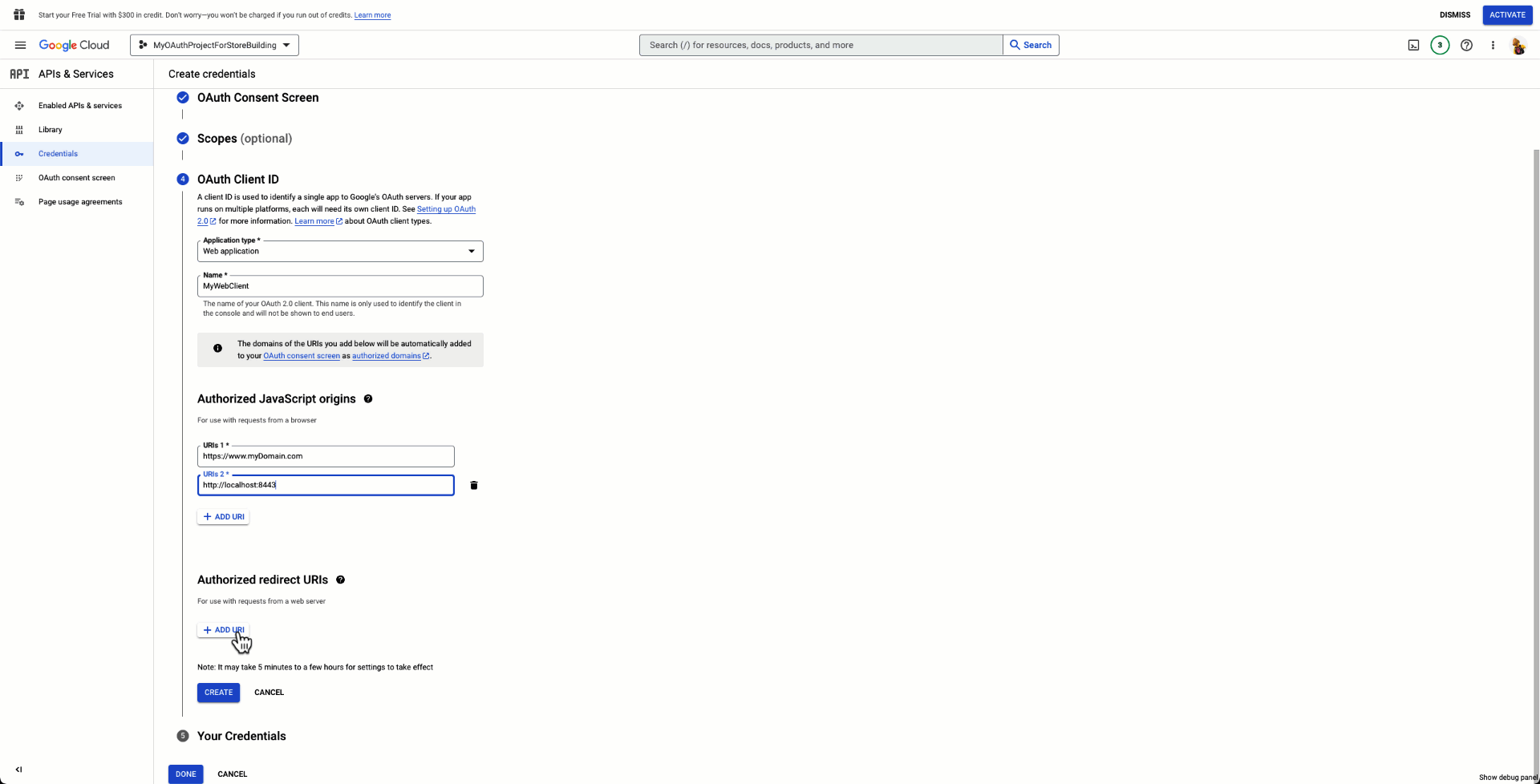The width and height of the screenshot is (1540, 784).
Task: Click the DONE button at bottom
Action: coord(185,774)
